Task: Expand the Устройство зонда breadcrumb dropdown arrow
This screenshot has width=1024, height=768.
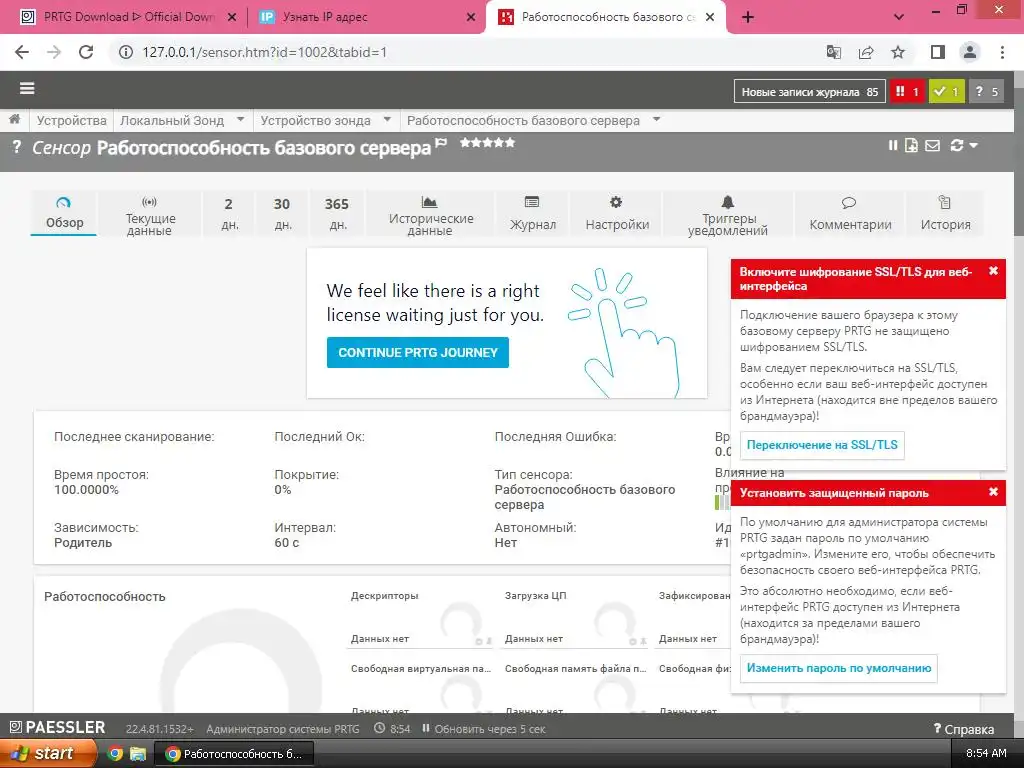Action: 387,120
